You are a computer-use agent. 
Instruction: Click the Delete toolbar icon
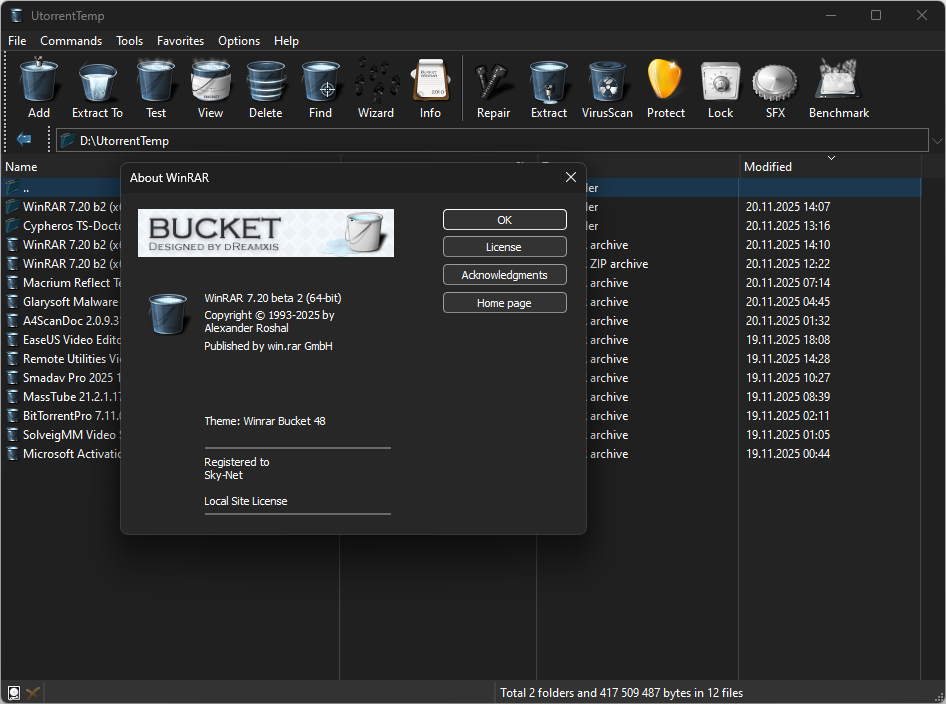(265, 87)
